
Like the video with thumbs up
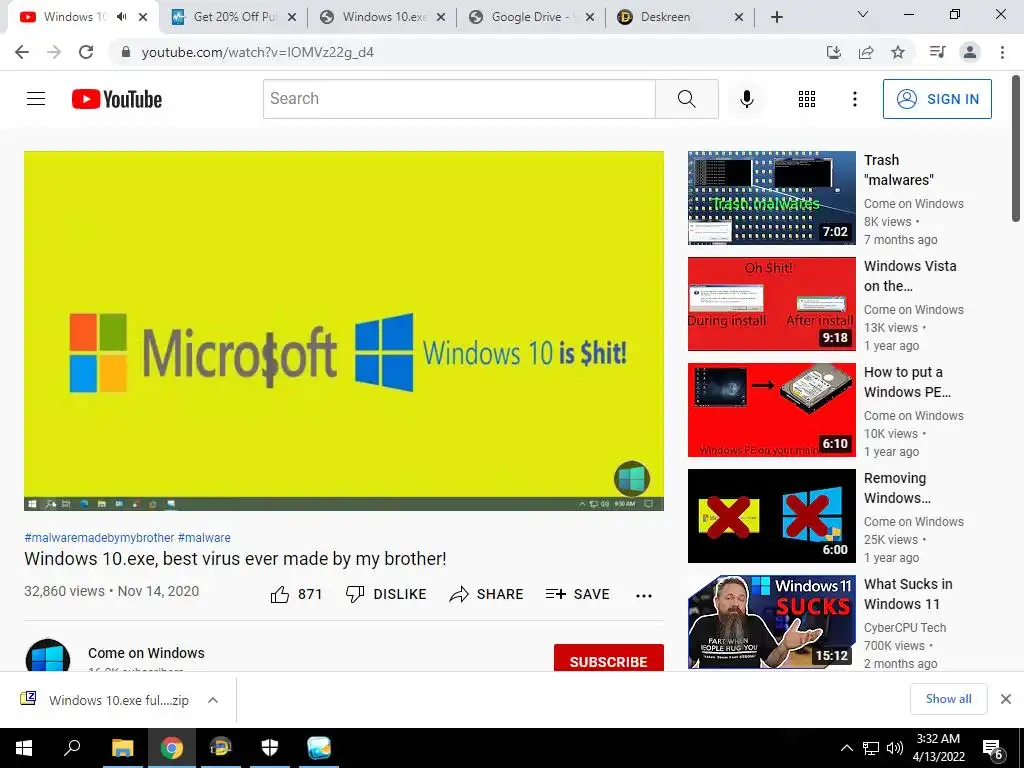[296, 594]
